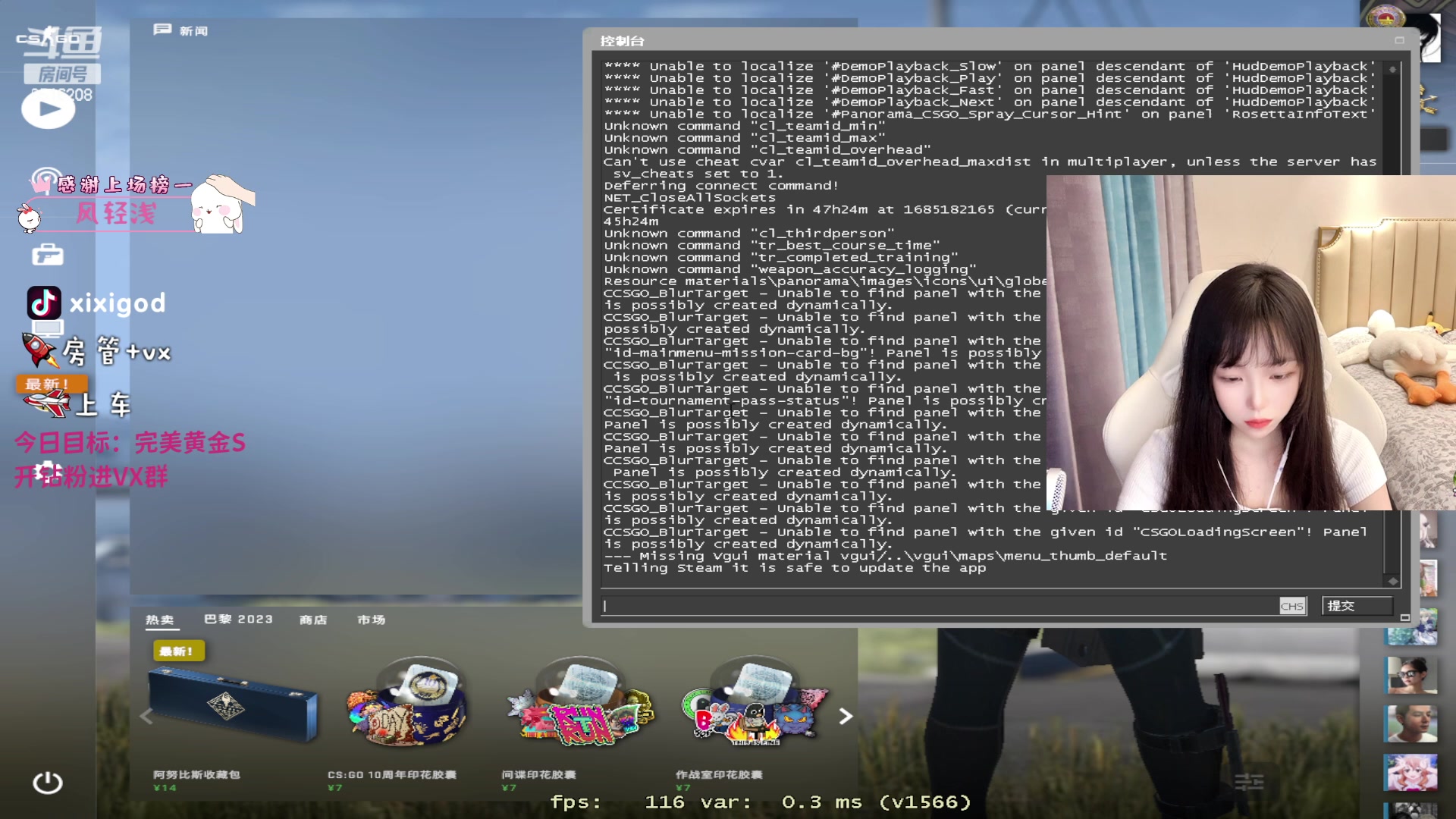Open friend avatar with sunglasses woman
1456x819 pixels.
click(1410, 675)
